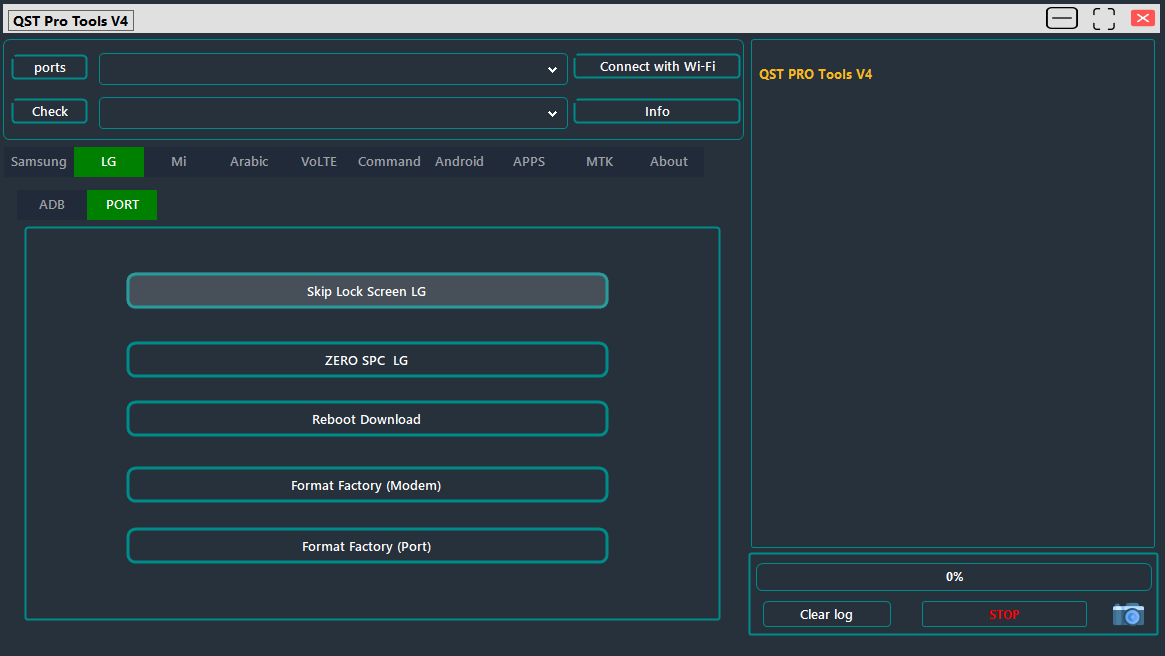Select the APPS tab

528,161
